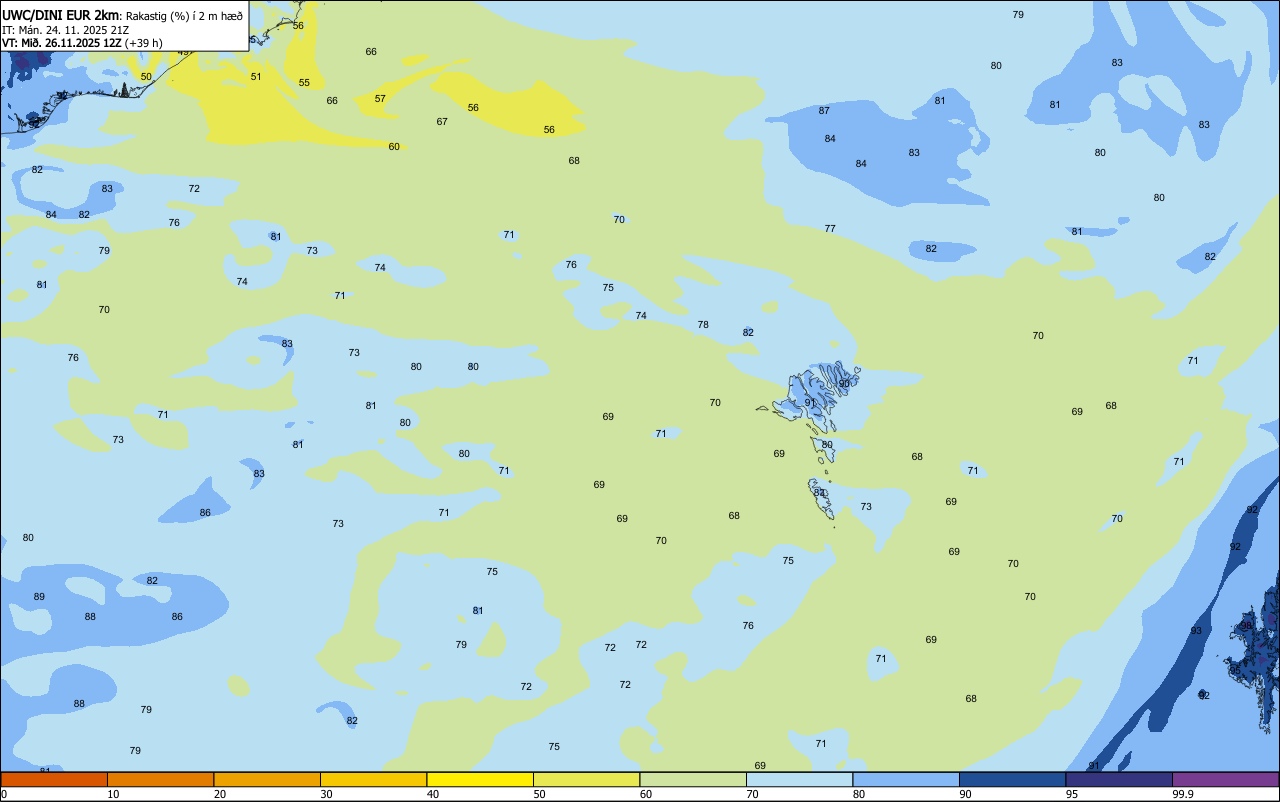Screen dimensions: 1280x802
Task: Click the '95' legend tick label
Action: tap(1072, 794)
